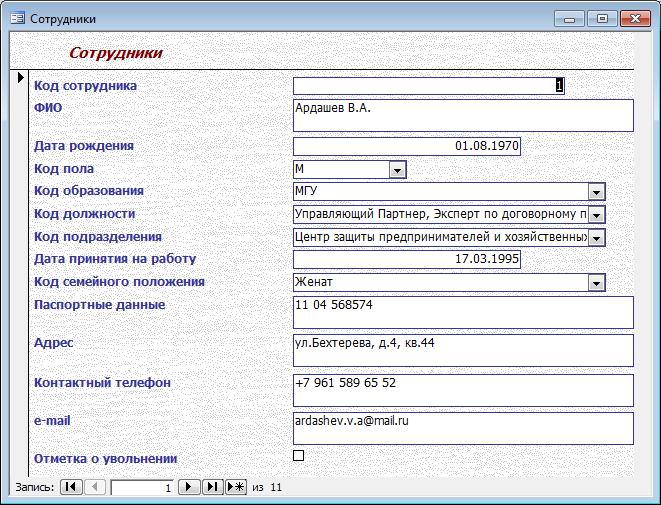Jump to the last record

click(x=212, y=487)
